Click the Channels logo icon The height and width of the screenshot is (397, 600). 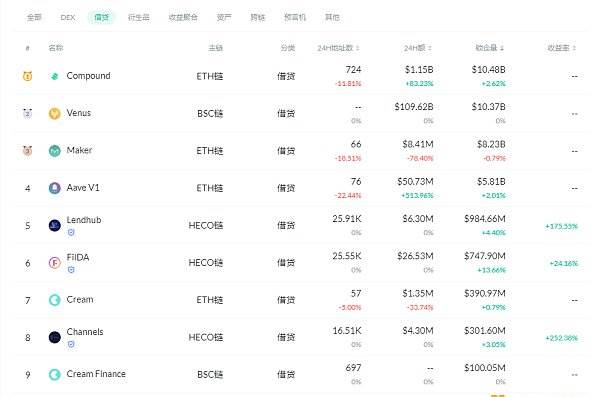[x=55, y=337]
